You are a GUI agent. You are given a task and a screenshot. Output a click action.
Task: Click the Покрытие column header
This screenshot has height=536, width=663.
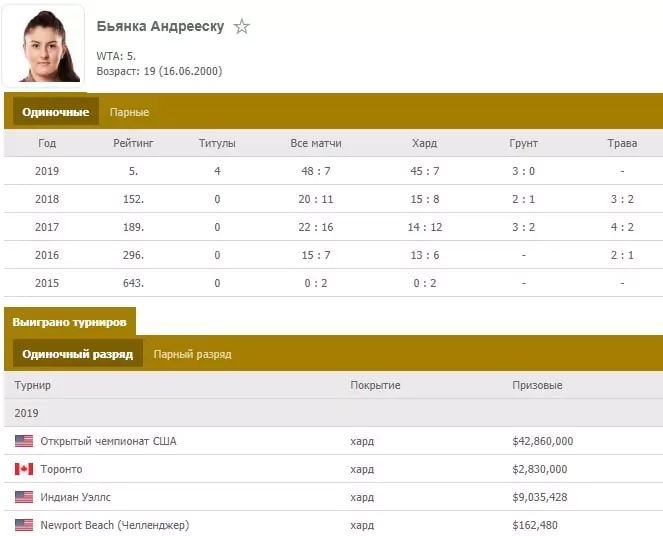click(x=375, y=385)
